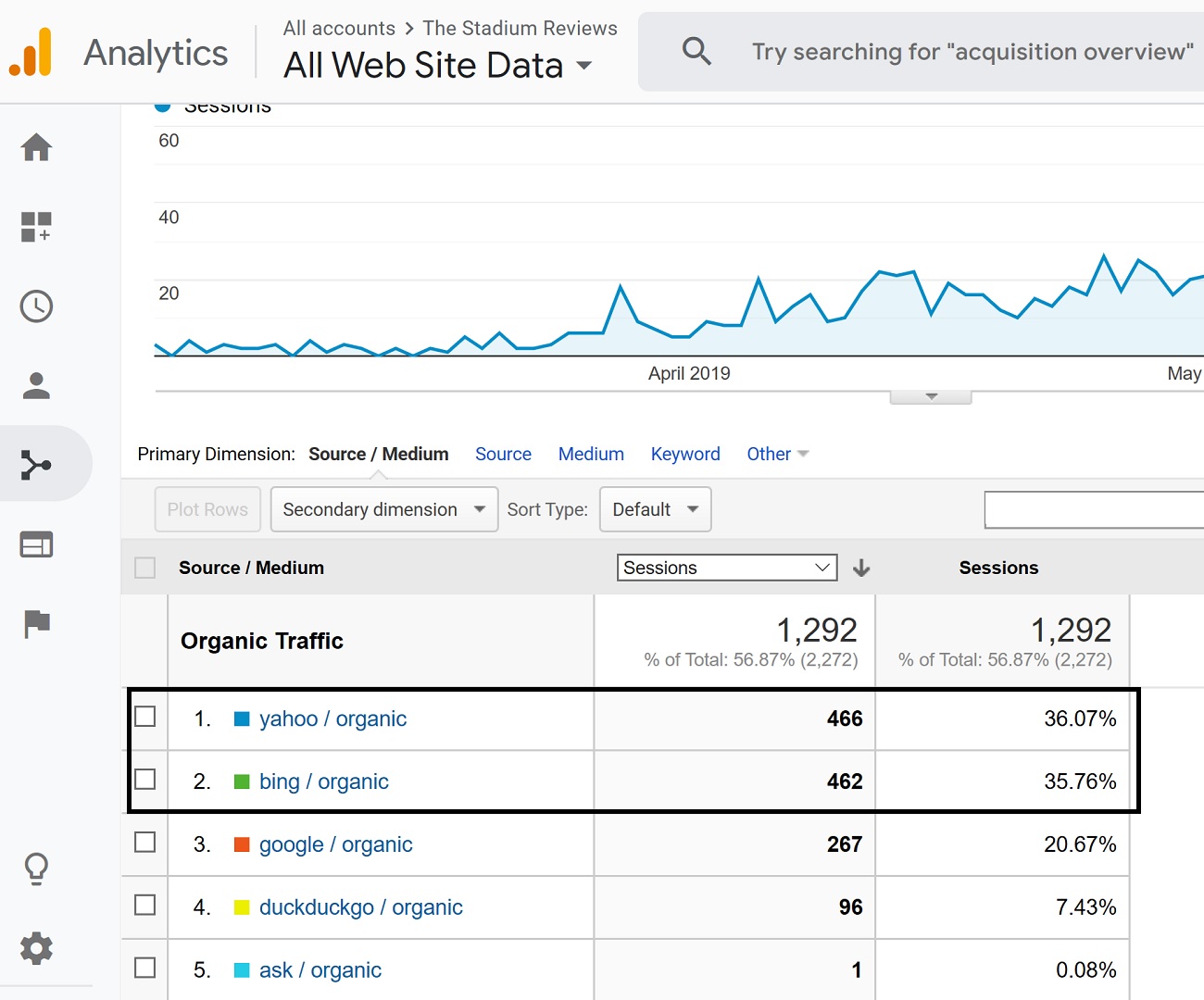Click the April 2019 chart axis label
This screenshot has width=1204, height=1000.
coord(689,373)
